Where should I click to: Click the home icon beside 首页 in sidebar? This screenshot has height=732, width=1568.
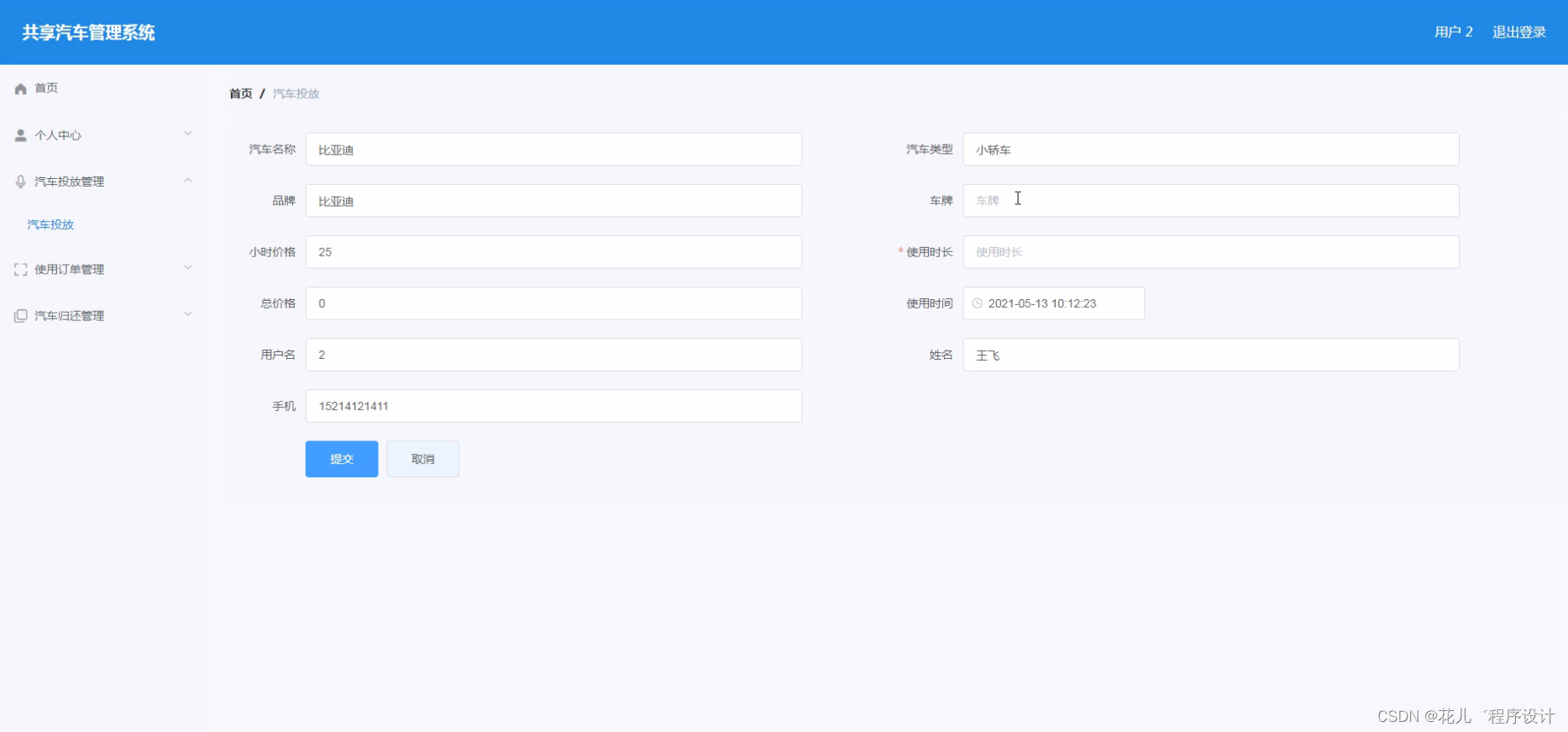tap(21, 88)
